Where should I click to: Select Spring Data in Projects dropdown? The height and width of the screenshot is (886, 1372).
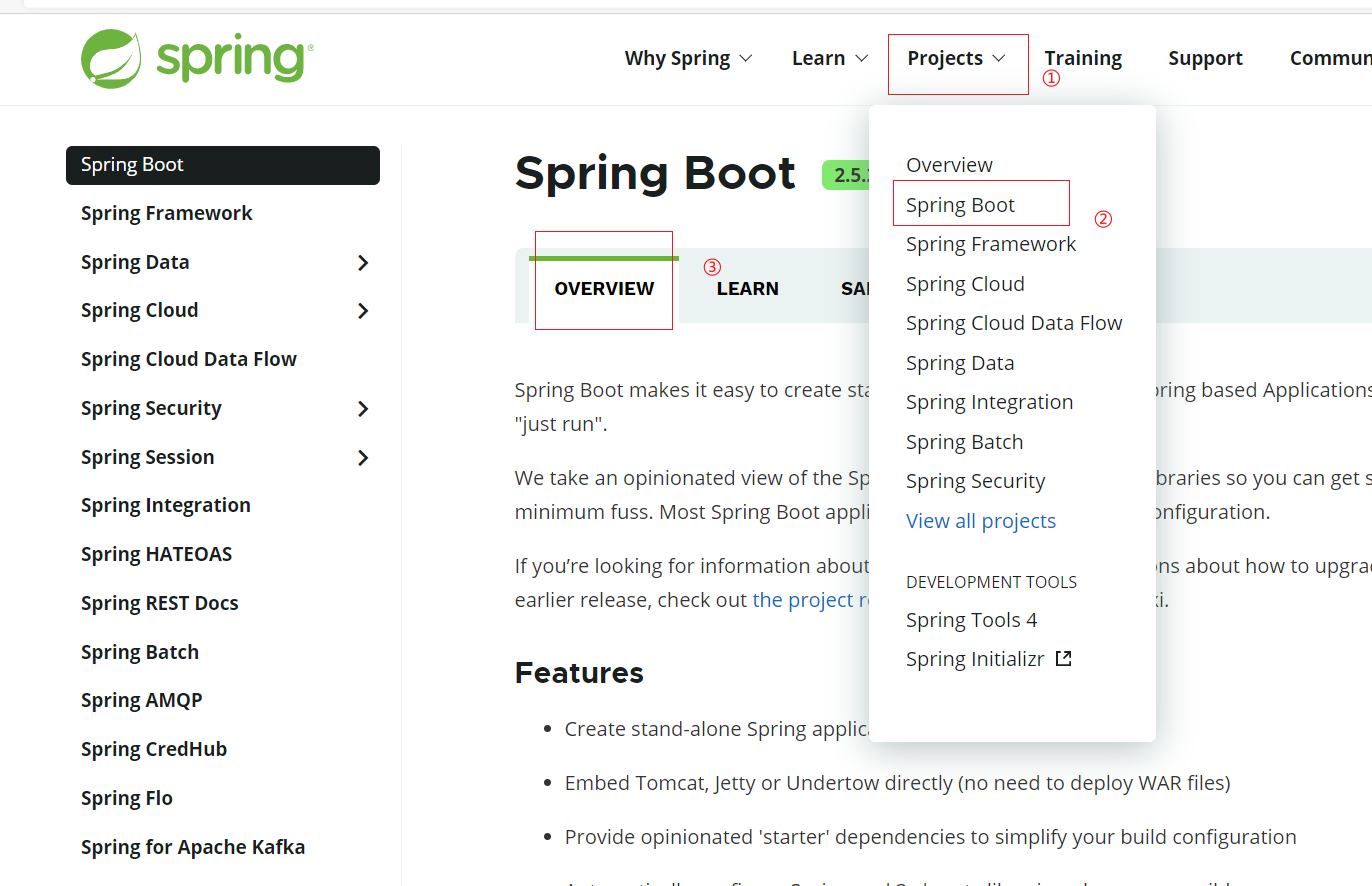click(x=960, y=363)
